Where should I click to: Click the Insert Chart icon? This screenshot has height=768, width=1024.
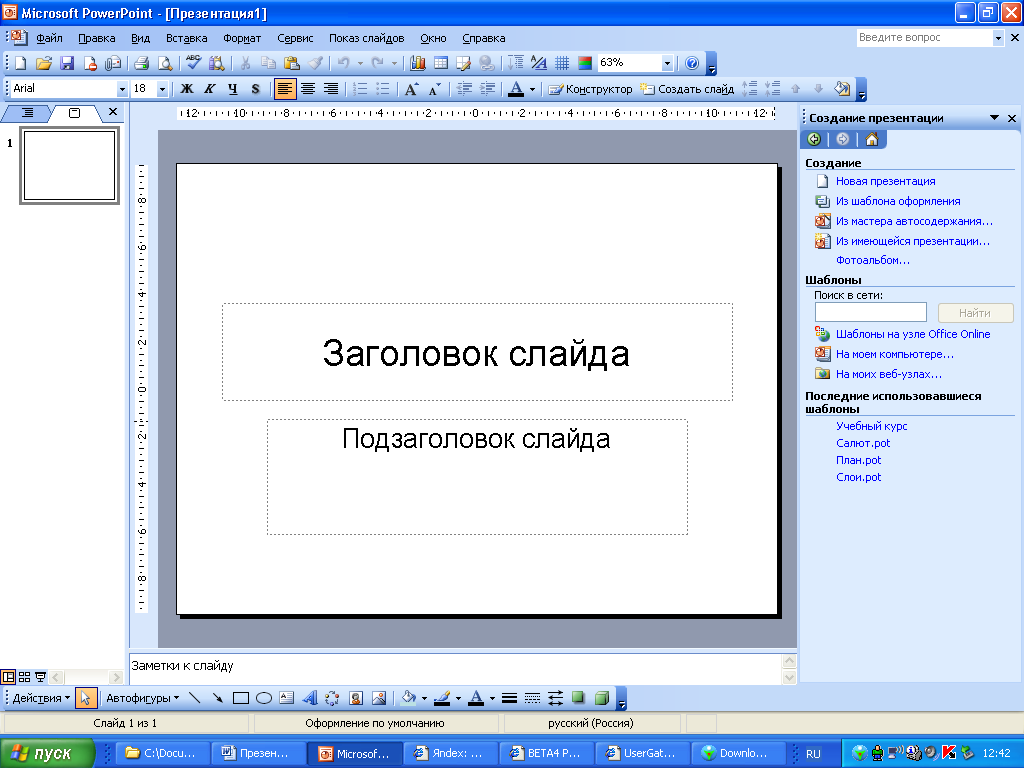418,63
